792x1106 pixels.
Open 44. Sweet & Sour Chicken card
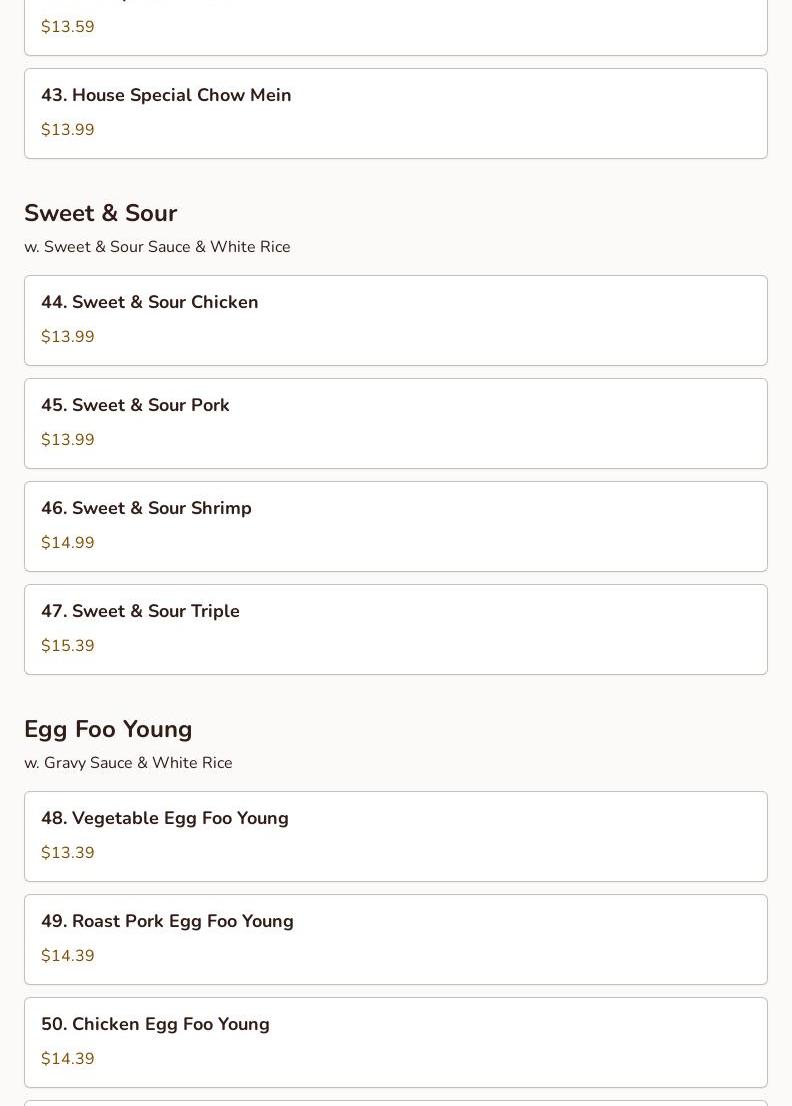[396, 320]
